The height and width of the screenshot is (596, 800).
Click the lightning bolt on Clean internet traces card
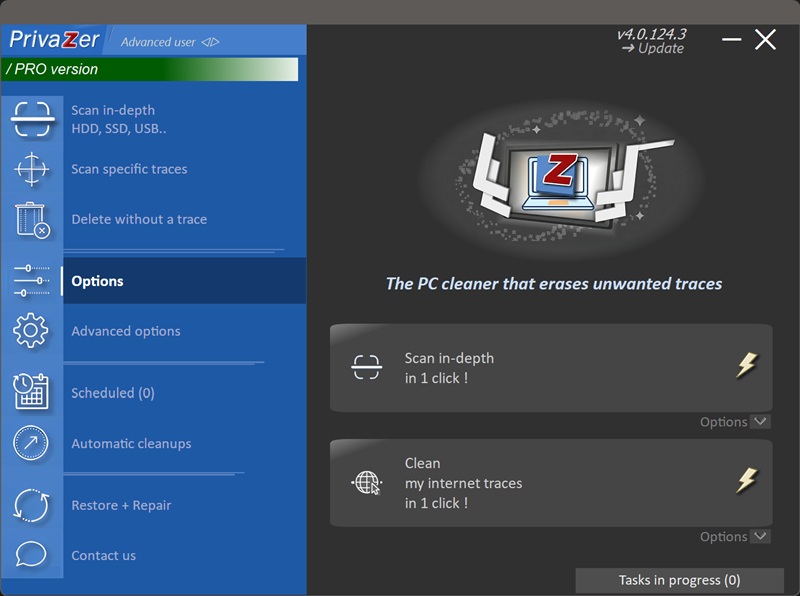747,481
